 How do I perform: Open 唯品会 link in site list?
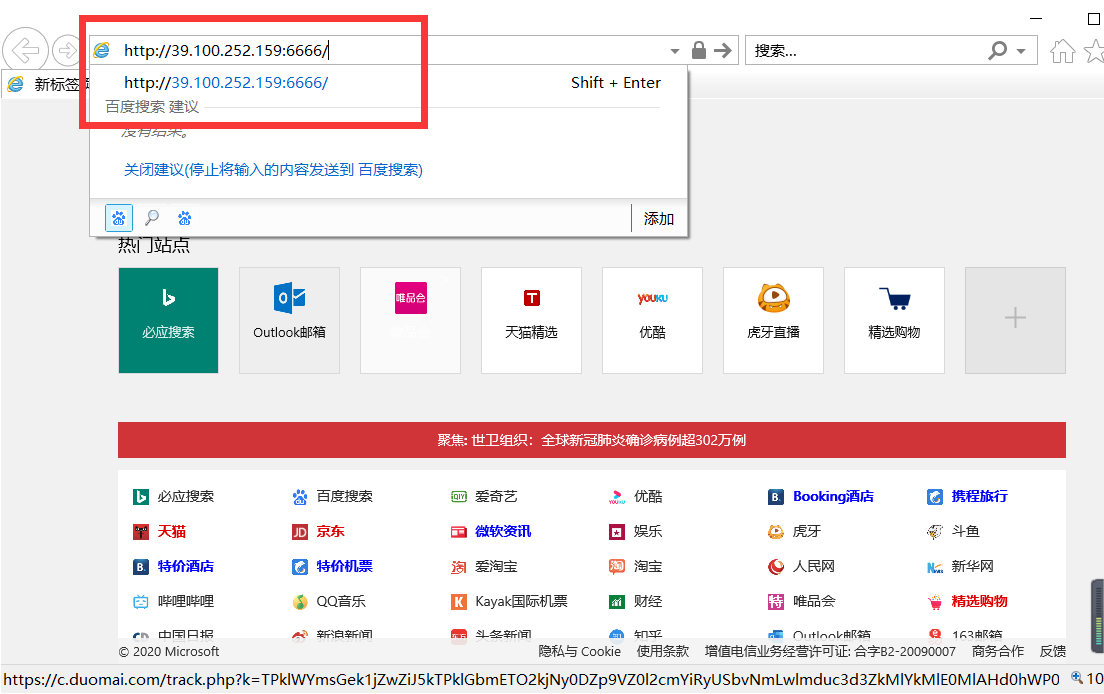[814, 601]
